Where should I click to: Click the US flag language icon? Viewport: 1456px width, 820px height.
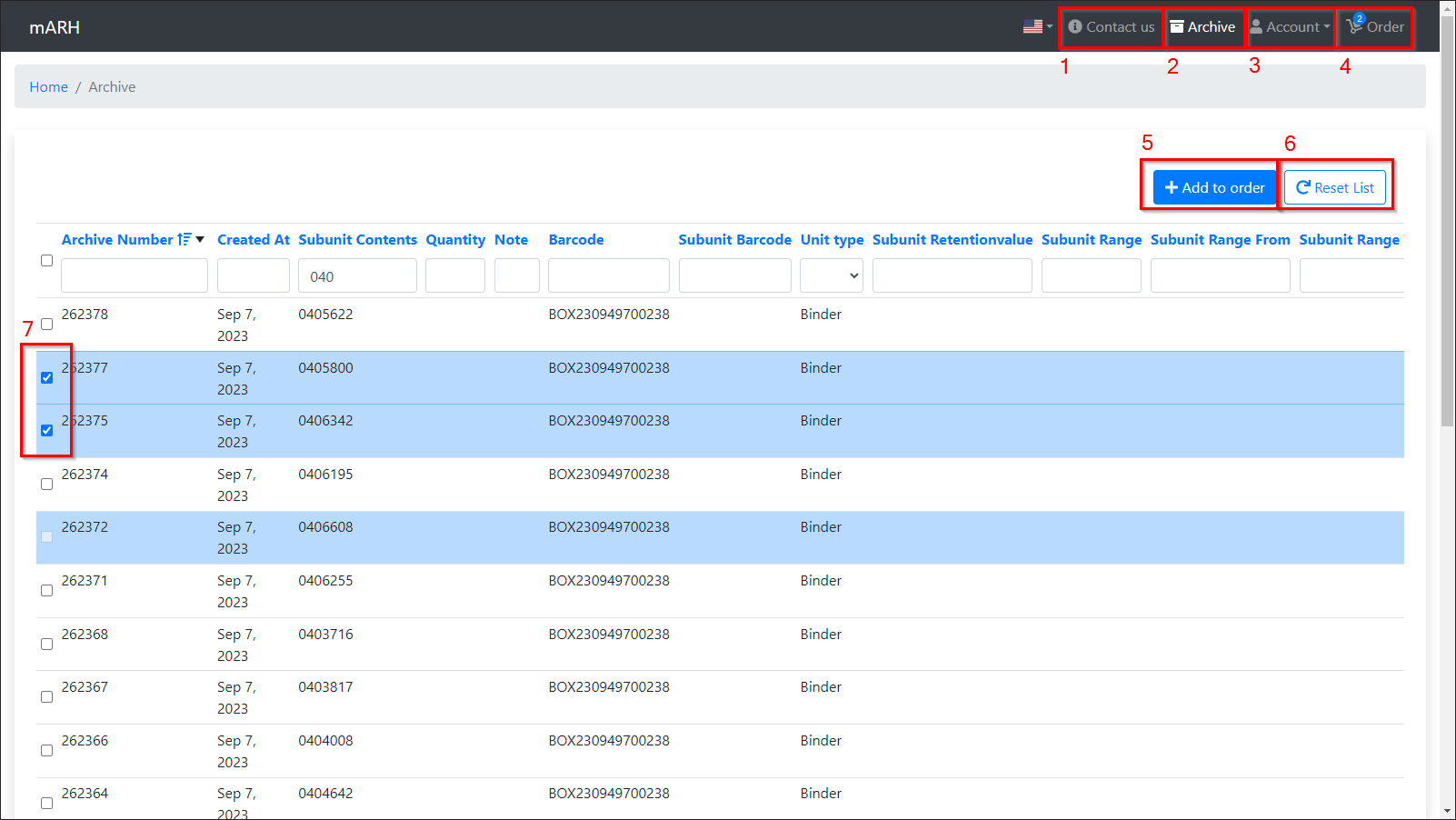(1032, 27)
